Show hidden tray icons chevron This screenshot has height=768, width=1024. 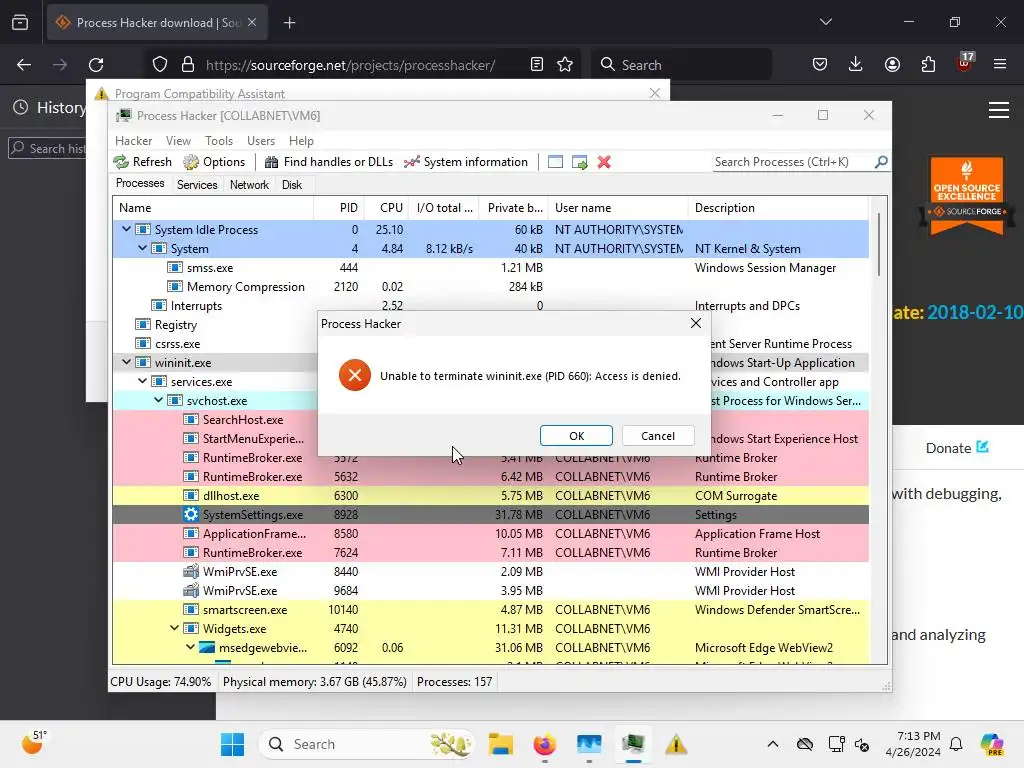(773, 744)
